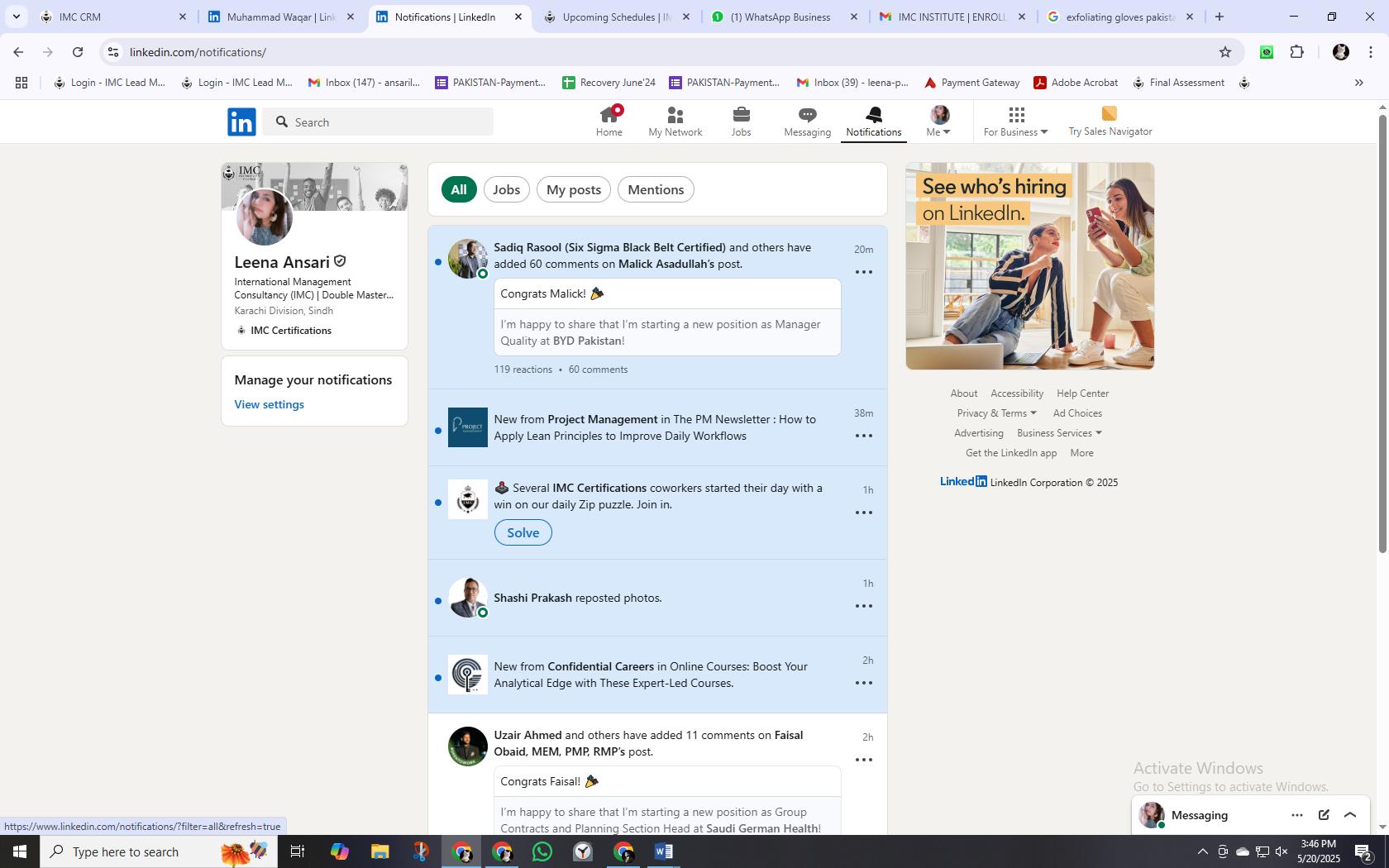Open Chrome tab search dropdown arrow
This screenshot has height=868, width=1389.
pyautogui.click(x=16, y=17)
